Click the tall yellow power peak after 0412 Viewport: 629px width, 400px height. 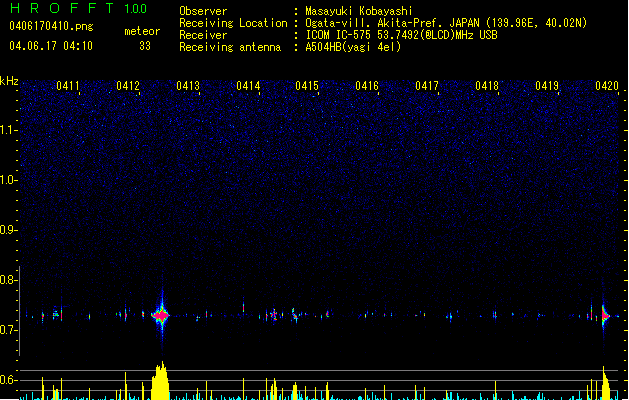tap(160, 381)
